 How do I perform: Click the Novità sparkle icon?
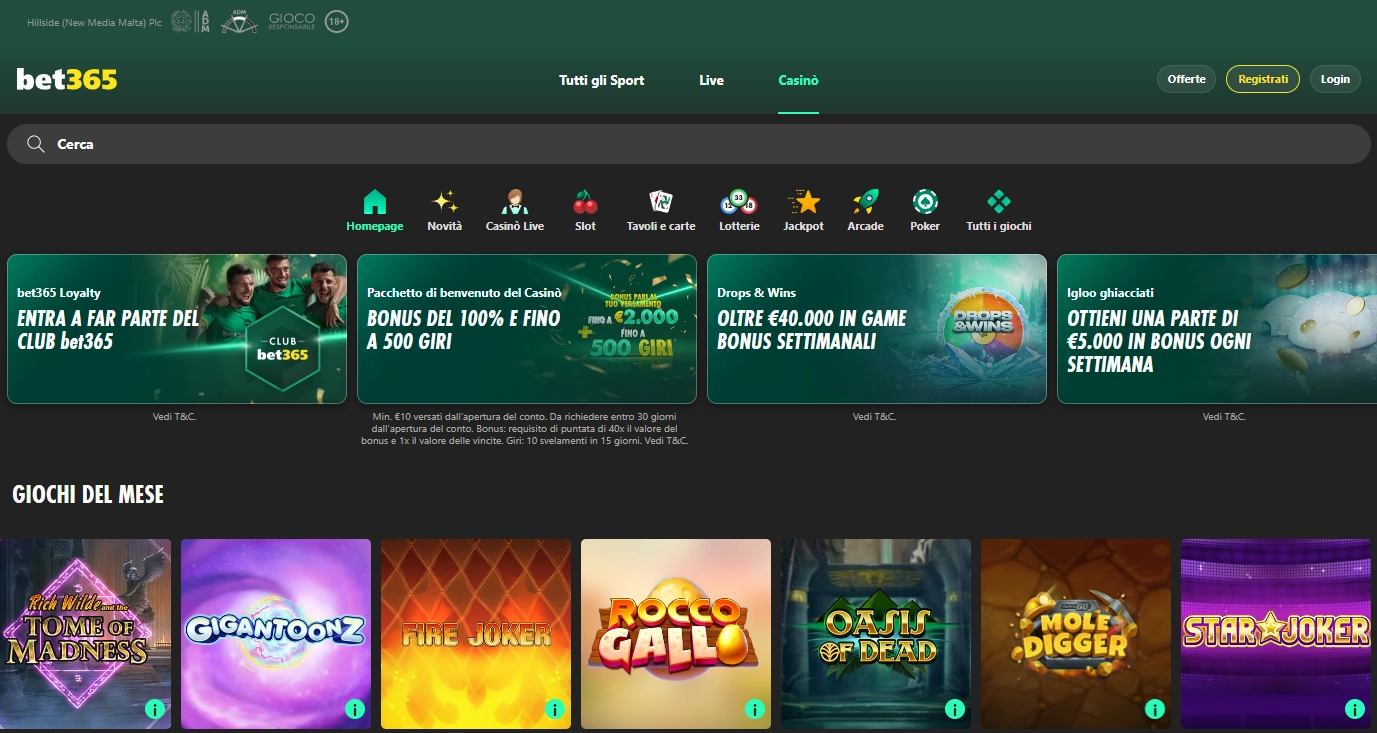point(444,202)
